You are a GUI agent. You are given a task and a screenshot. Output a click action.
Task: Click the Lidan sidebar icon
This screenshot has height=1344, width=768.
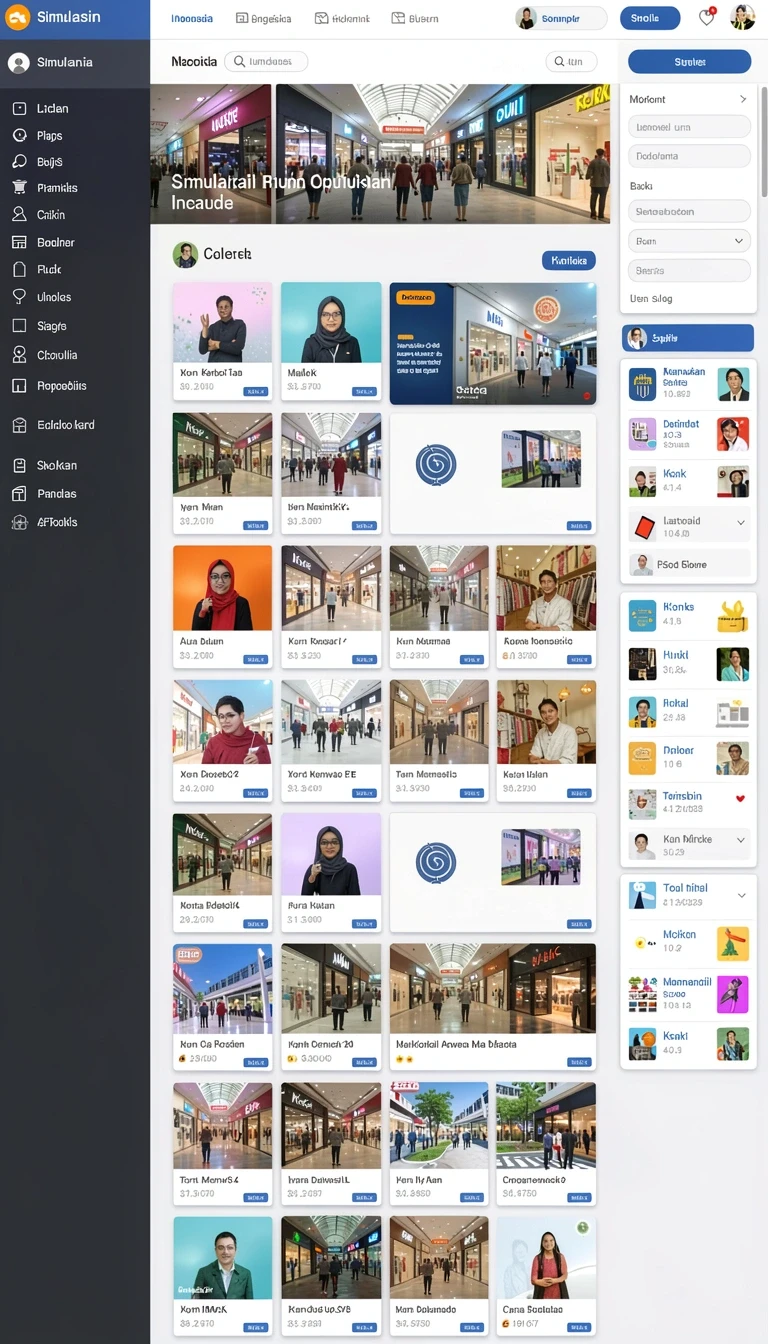tap(18, 108)
